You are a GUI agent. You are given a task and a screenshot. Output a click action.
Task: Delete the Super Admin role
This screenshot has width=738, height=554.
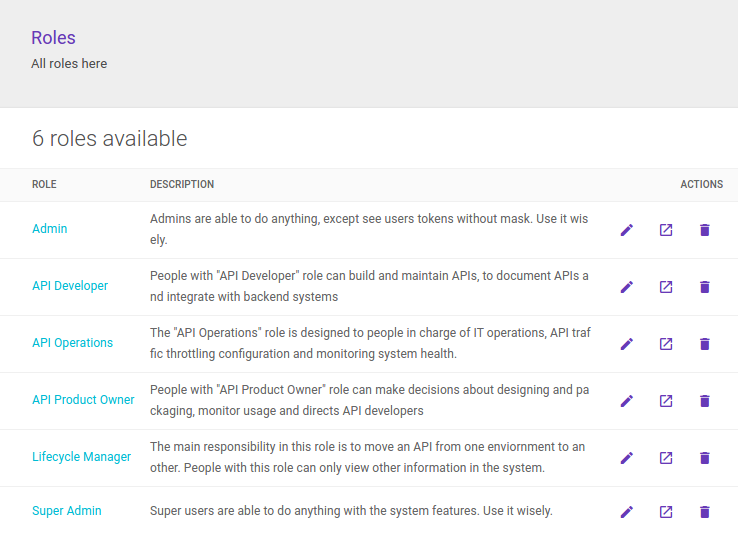point(705,512)
